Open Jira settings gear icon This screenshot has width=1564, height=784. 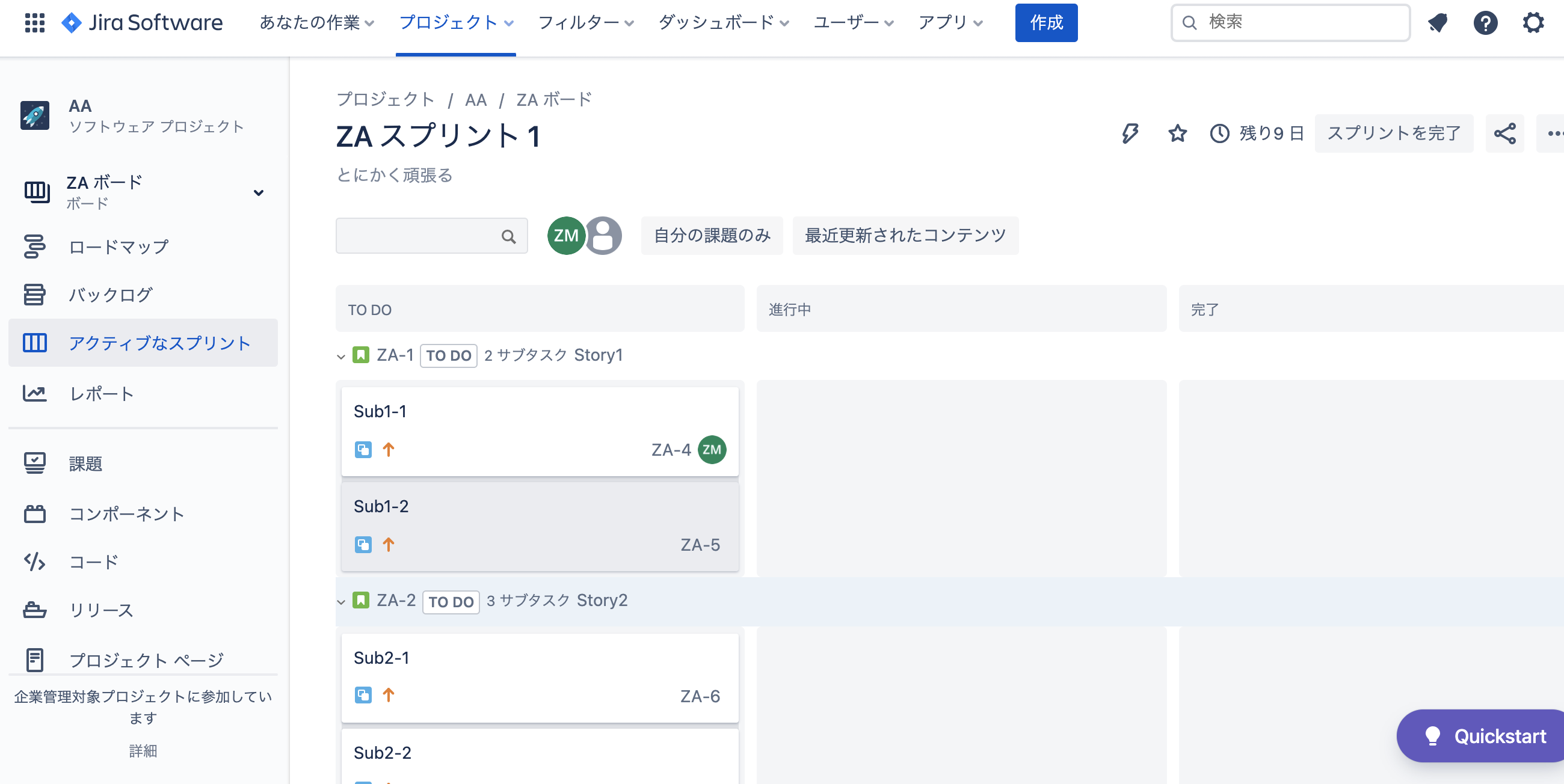[x=1533, y=22]
